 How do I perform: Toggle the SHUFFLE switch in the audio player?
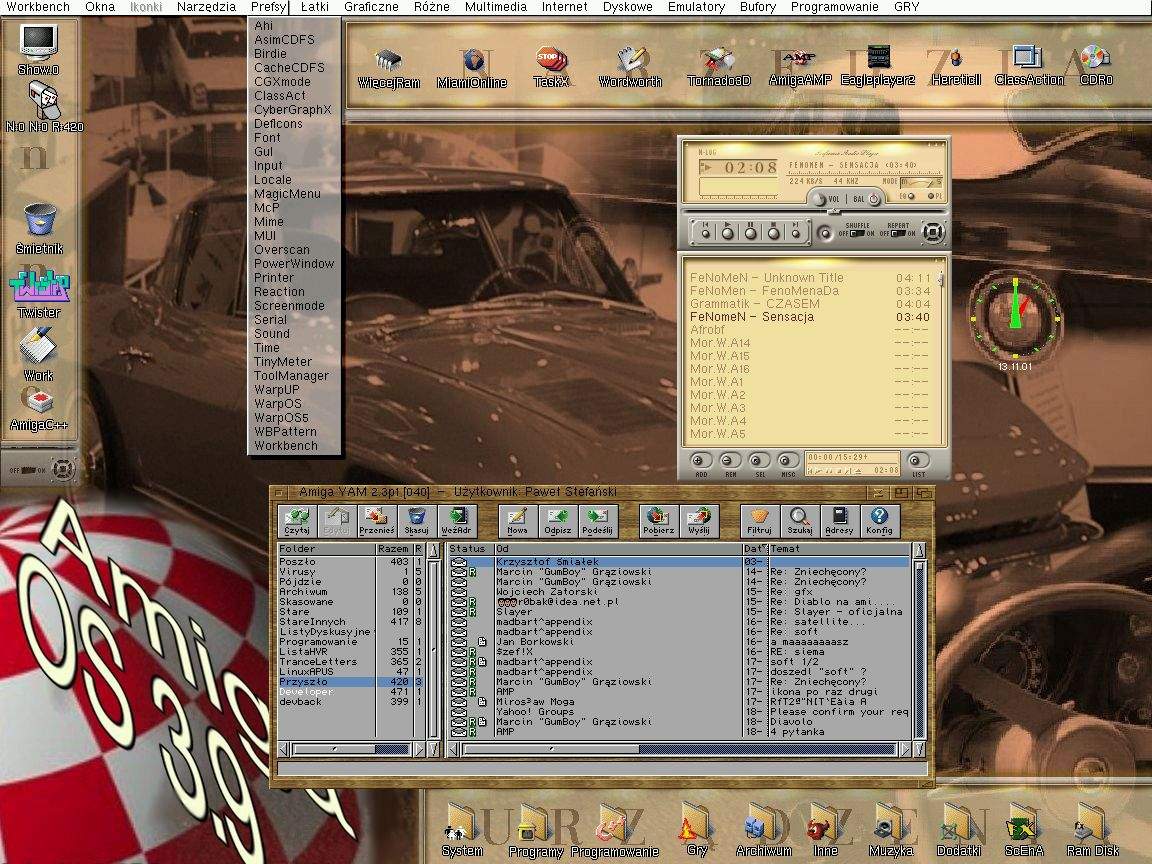click(857, 234)
